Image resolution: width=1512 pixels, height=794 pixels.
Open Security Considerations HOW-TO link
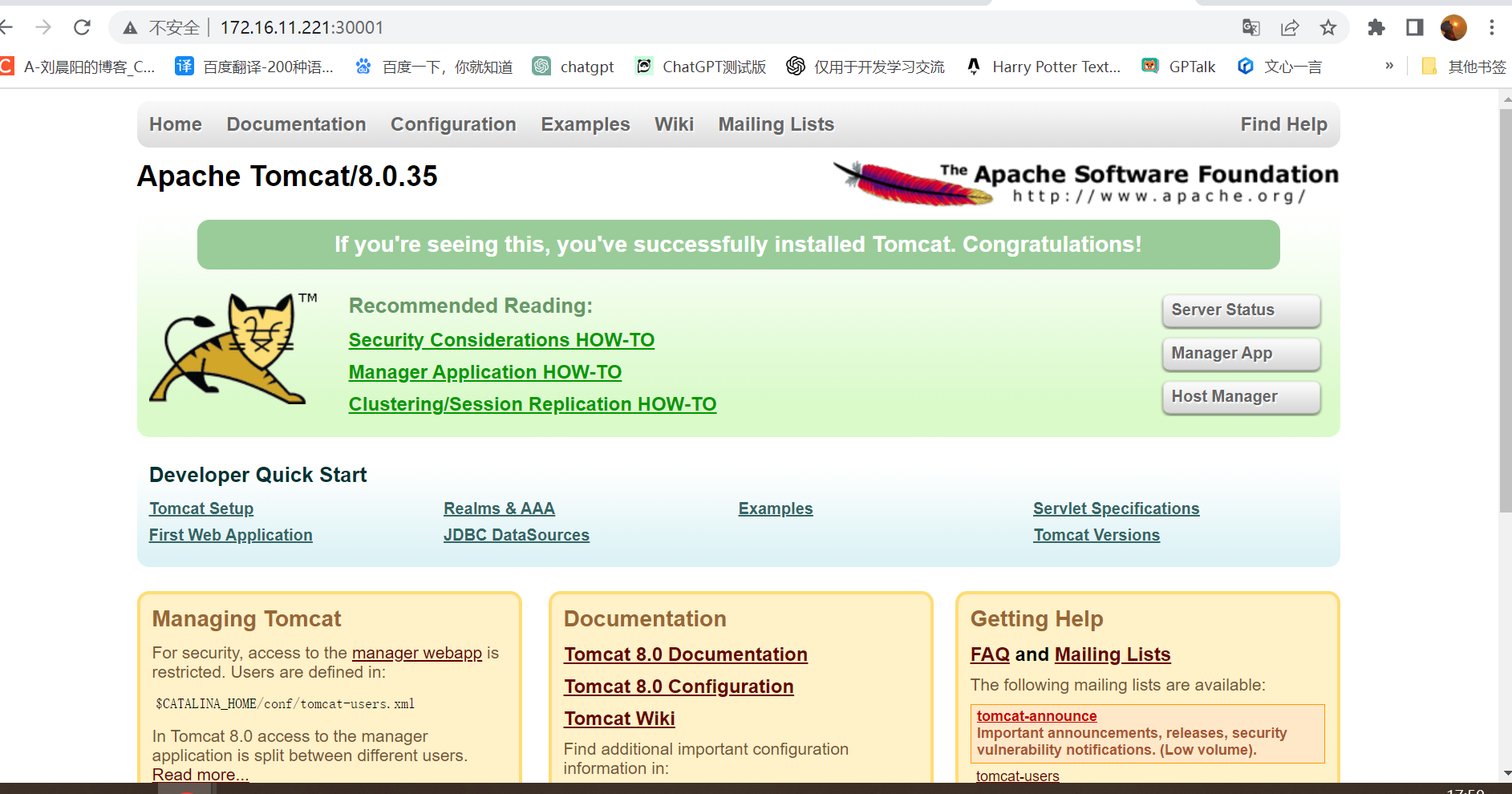501,340
